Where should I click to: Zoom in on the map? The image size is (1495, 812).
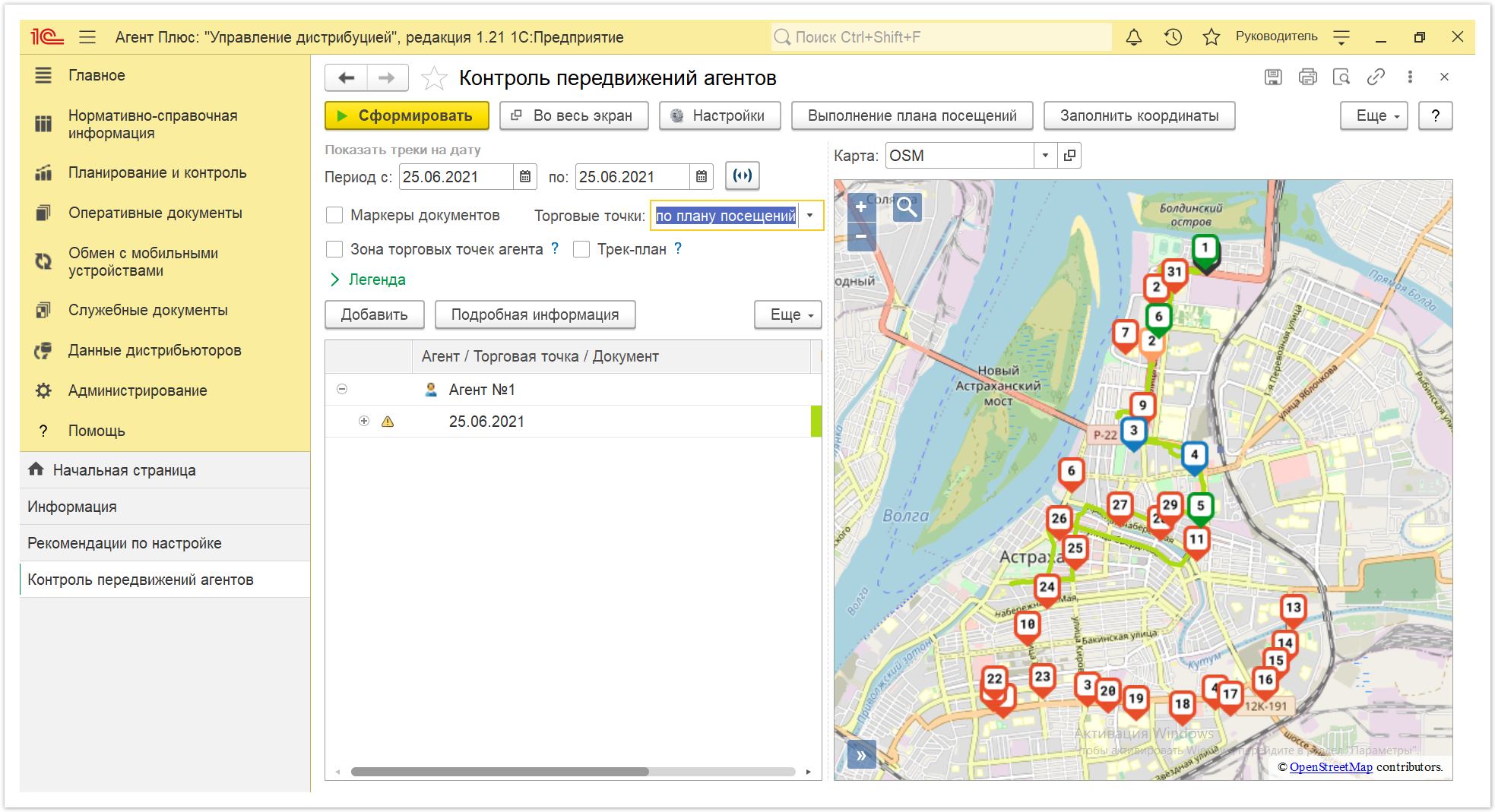tap(861, 207)
